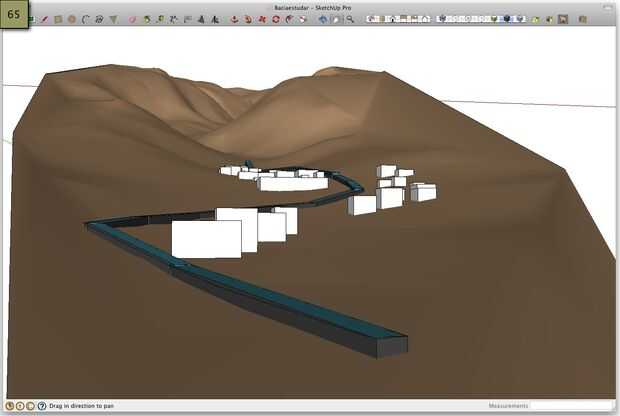Image resolution: width=620 pixels, height=416 pixels.
Task: Select the Move tool
Action: (x=262, y=19)
